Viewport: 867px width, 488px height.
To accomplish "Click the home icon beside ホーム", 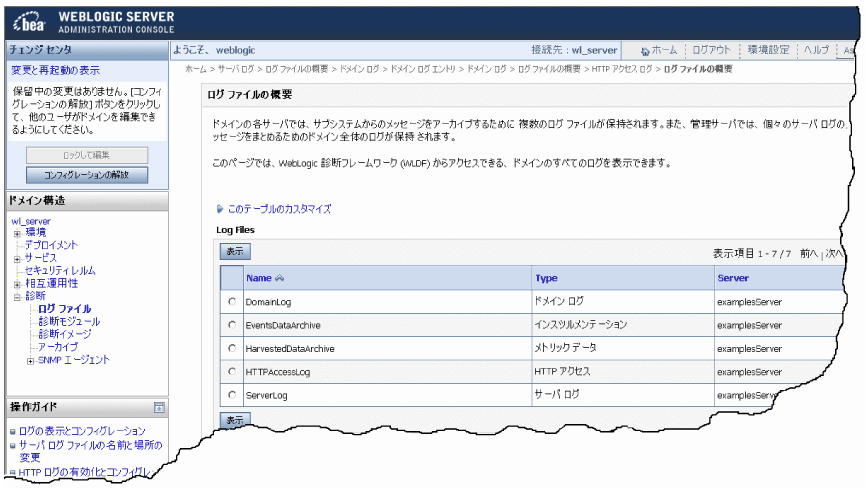I will click(645, 51).
